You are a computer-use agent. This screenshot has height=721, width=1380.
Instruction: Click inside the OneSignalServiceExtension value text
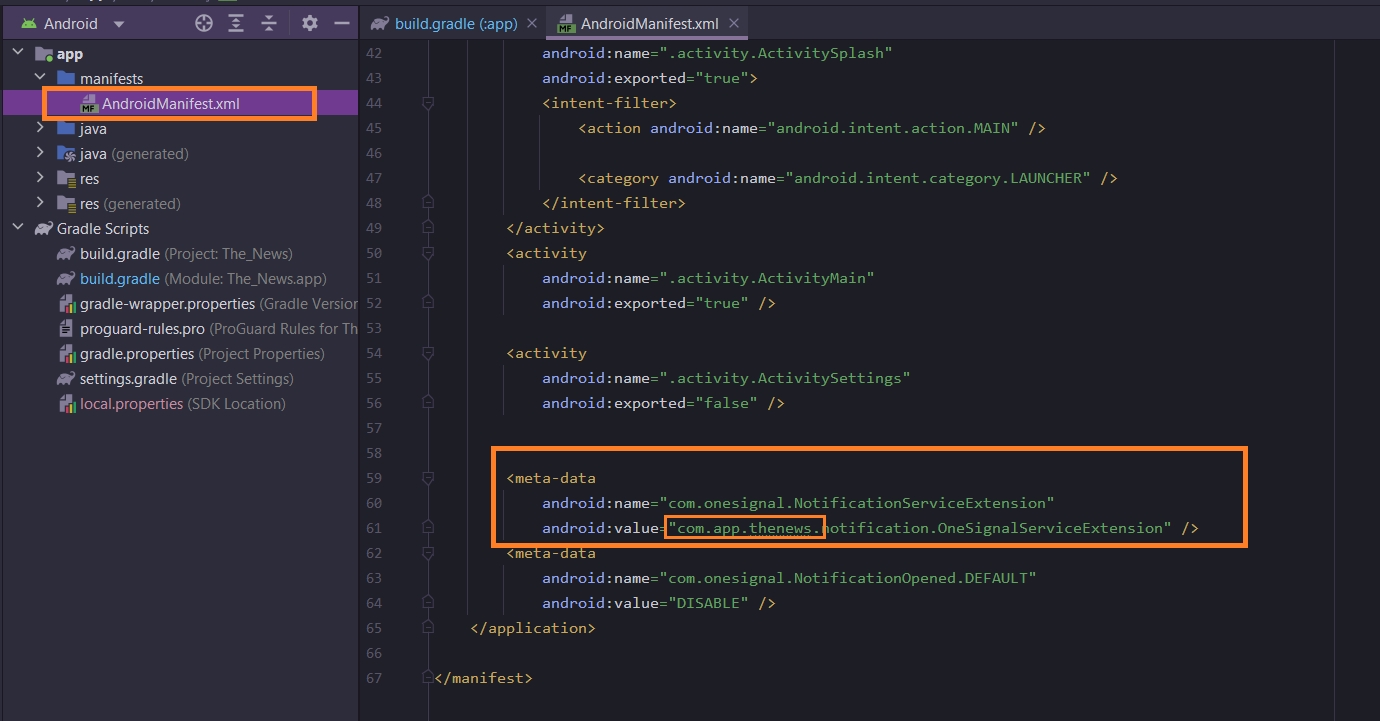click(1000, 528)
